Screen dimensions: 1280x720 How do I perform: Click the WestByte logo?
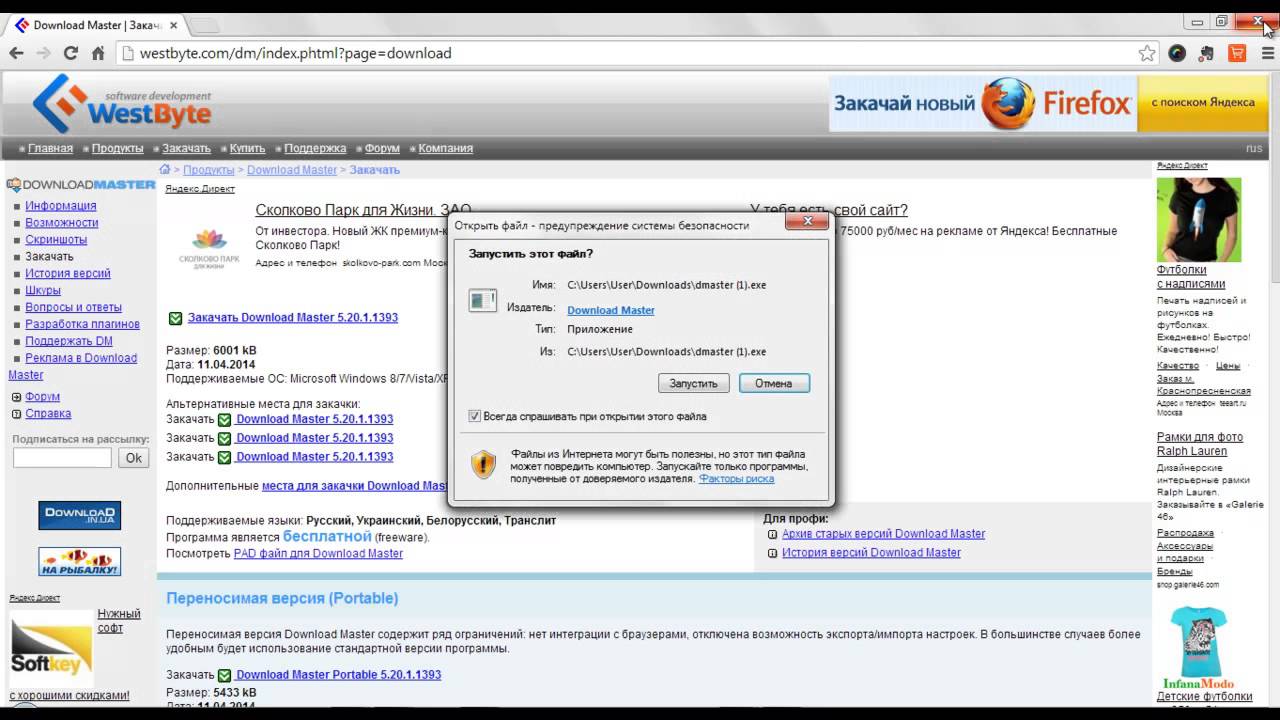[122, 103]
